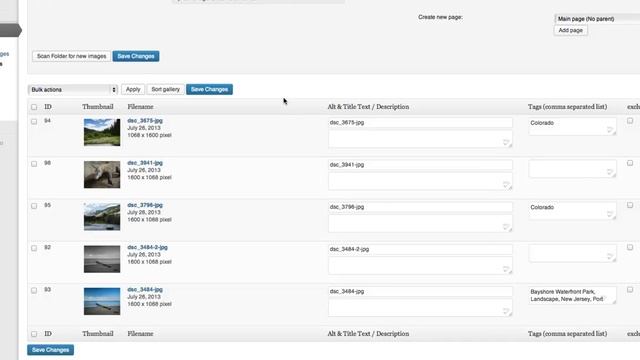The height and width of the screenshot is (360, 640).
Task: Click ID column header at table top
Action: 48,107
